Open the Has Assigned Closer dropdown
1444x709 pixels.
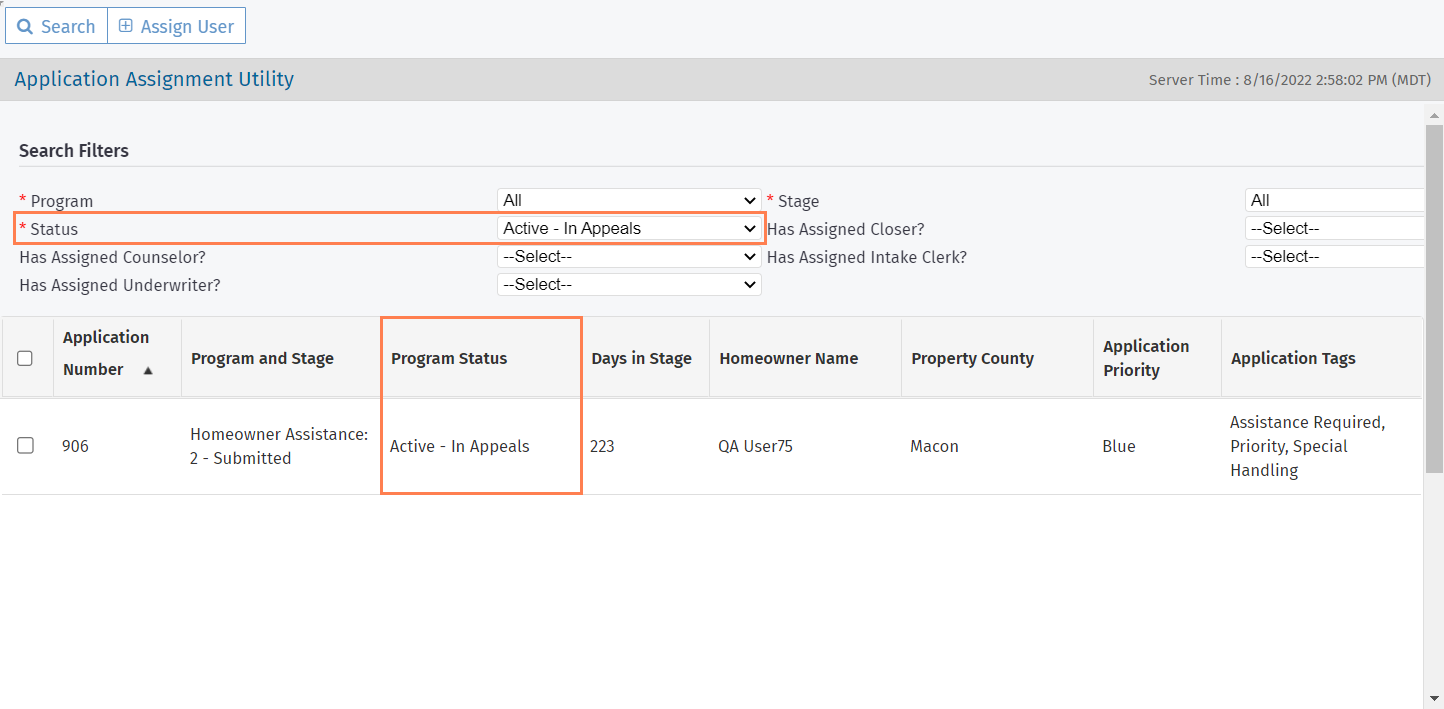pyautogui.click(x=1334, y=228)
